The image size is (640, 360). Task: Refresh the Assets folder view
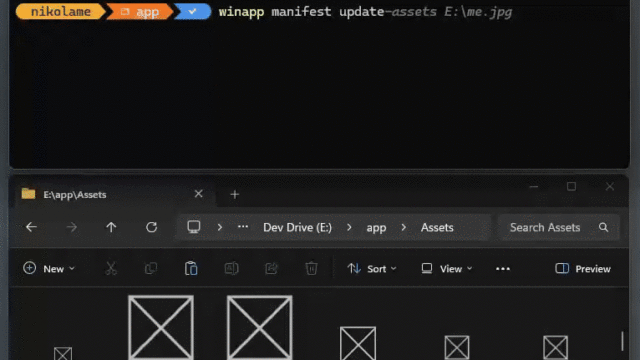pyautogui.click(x=151, y=227)
